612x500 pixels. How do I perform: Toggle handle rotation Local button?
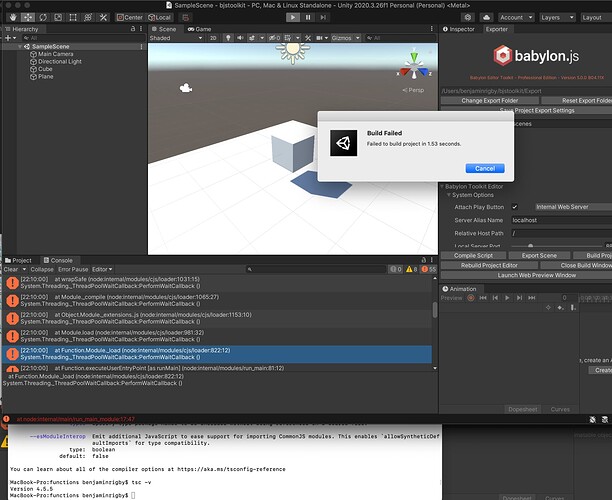point(159,17)
